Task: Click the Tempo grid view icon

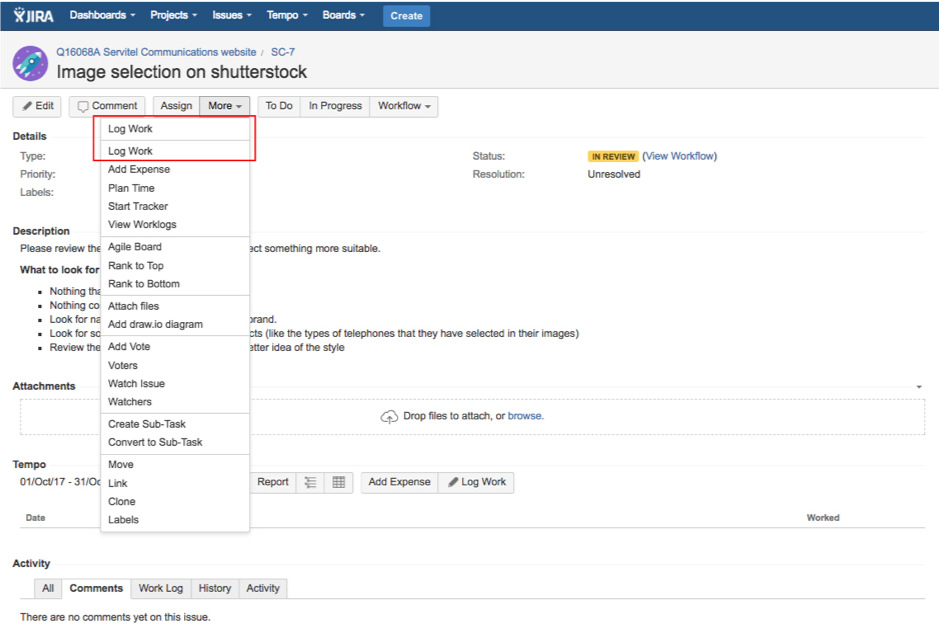Action: click(x=339, y=482)
